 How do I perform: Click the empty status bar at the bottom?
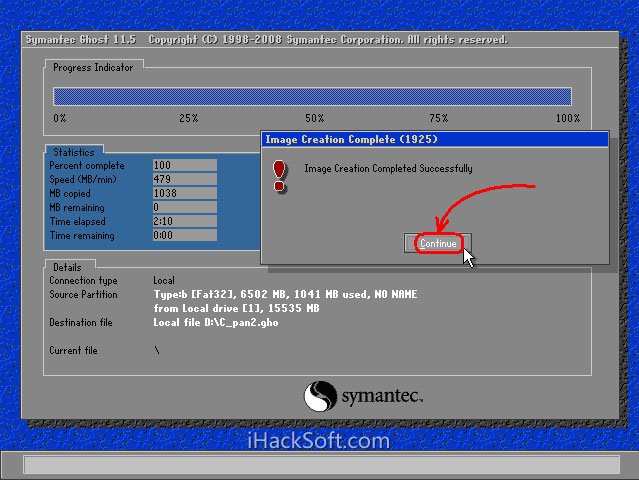[x=319, y=465]
